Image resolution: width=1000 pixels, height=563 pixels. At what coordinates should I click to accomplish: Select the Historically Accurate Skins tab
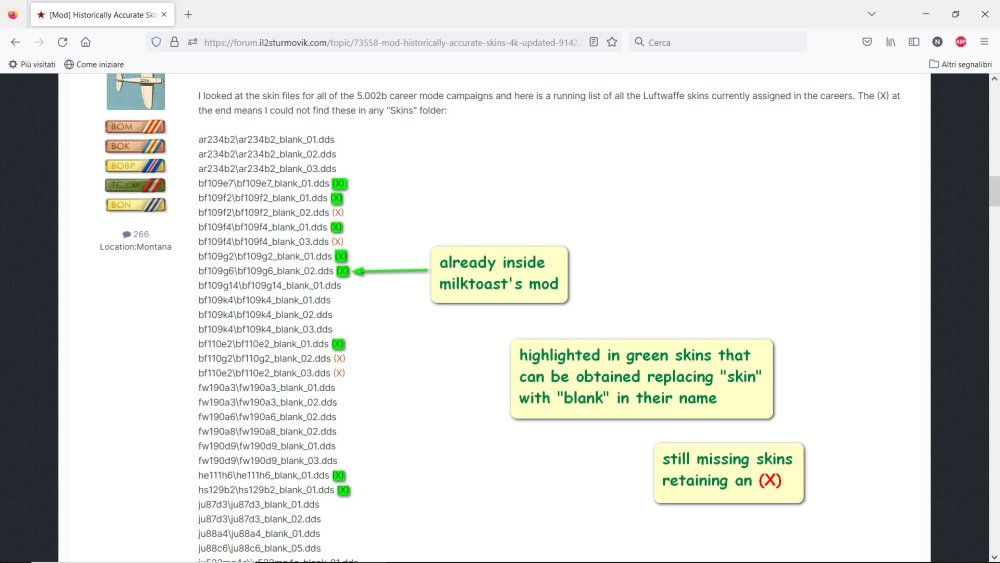tap(98, 14)
